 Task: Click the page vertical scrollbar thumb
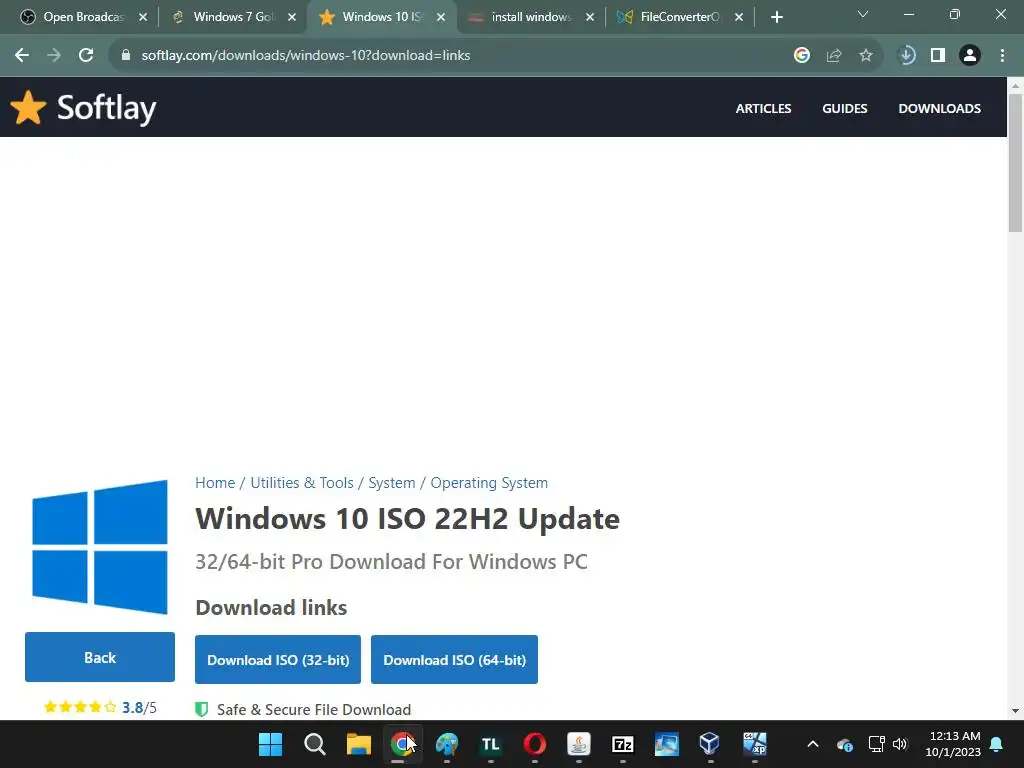[1015, 163]
